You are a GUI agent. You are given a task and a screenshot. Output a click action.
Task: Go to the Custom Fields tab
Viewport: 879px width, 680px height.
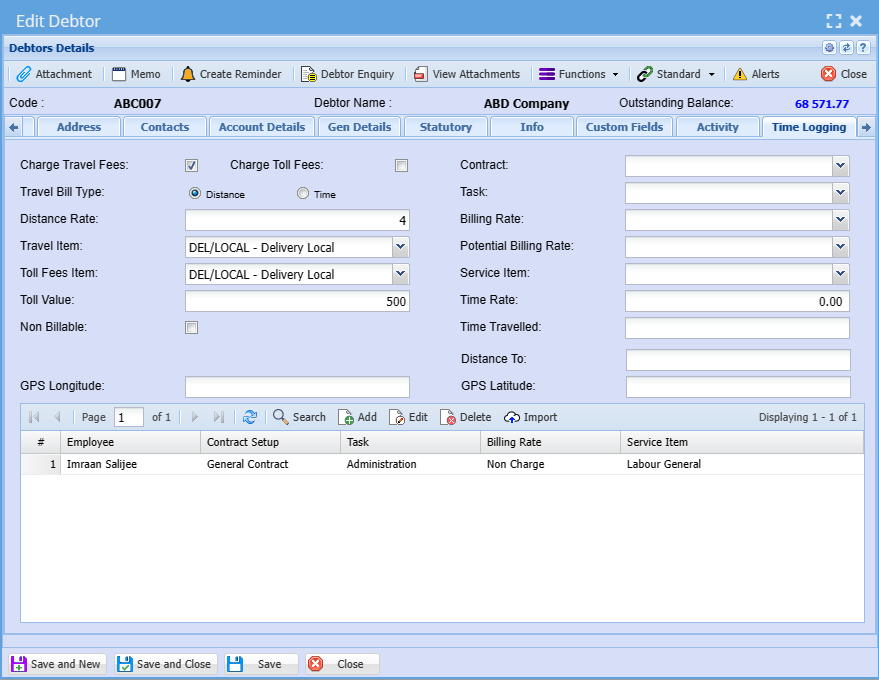tap(624, 127)
